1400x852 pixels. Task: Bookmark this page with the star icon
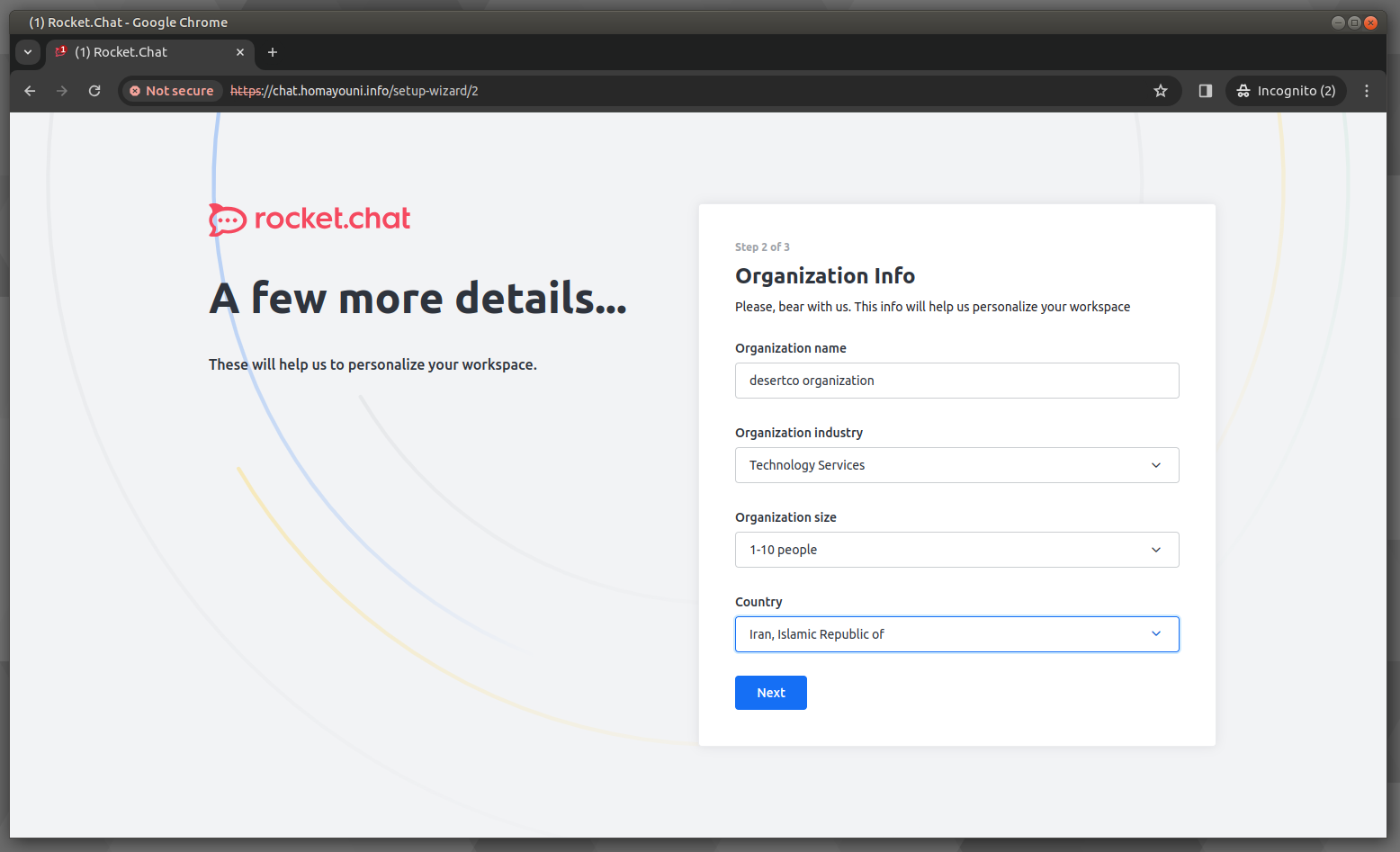pyautogui.click(x=1161, y=91)
